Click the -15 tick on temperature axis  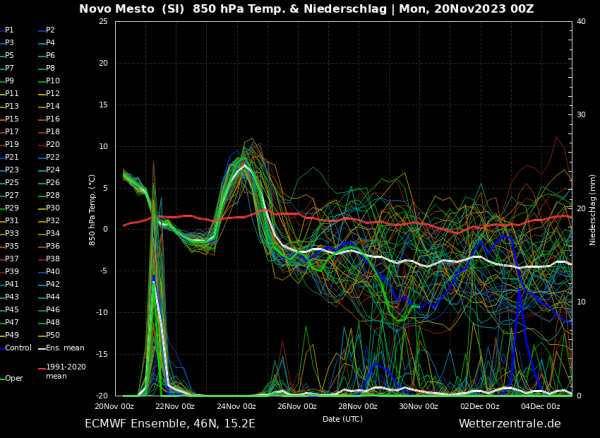tap(102, 354)
